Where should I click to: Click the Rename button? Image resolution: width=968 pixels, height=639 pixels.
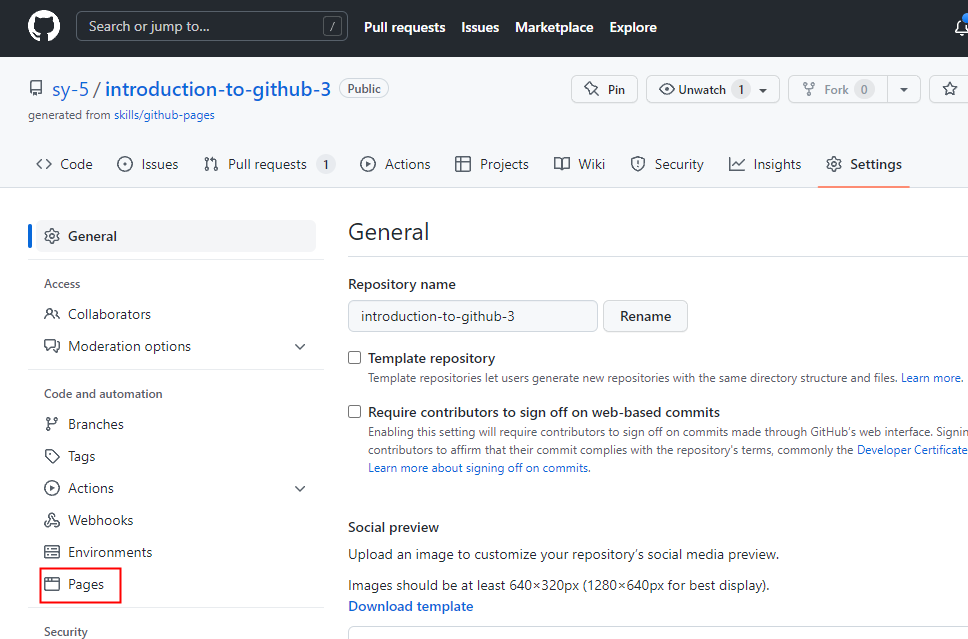click(x=645, y=316)
